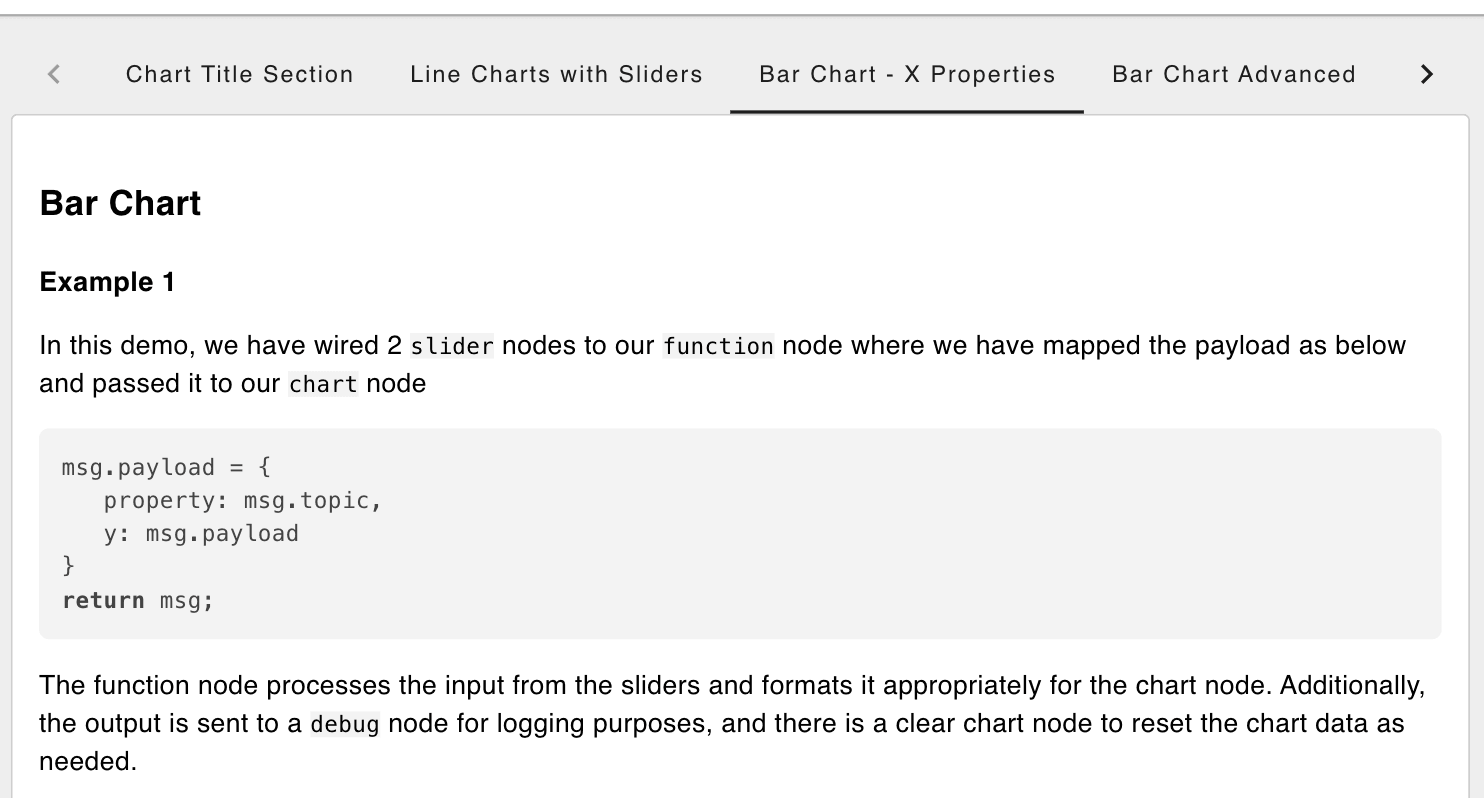Click the inline 'debug' code word
The width and height of the screenshot is (1484, 798).
pos(345,725)
